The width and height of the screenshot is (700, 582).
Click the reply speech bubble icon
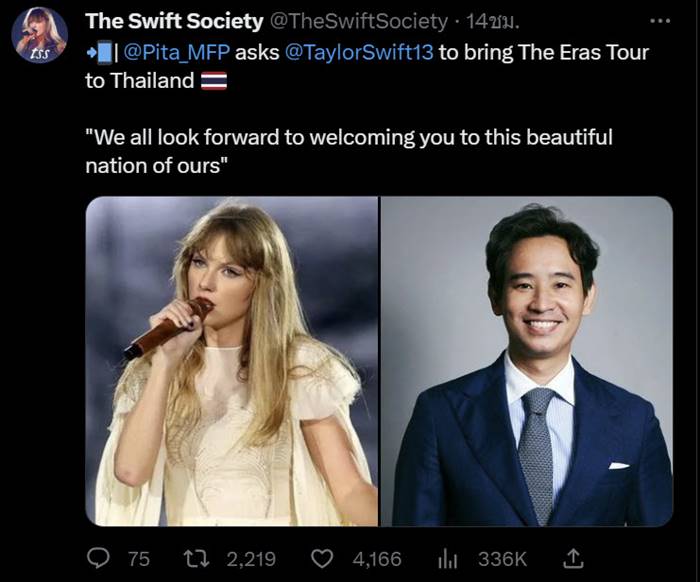click(x=100, y=557)
